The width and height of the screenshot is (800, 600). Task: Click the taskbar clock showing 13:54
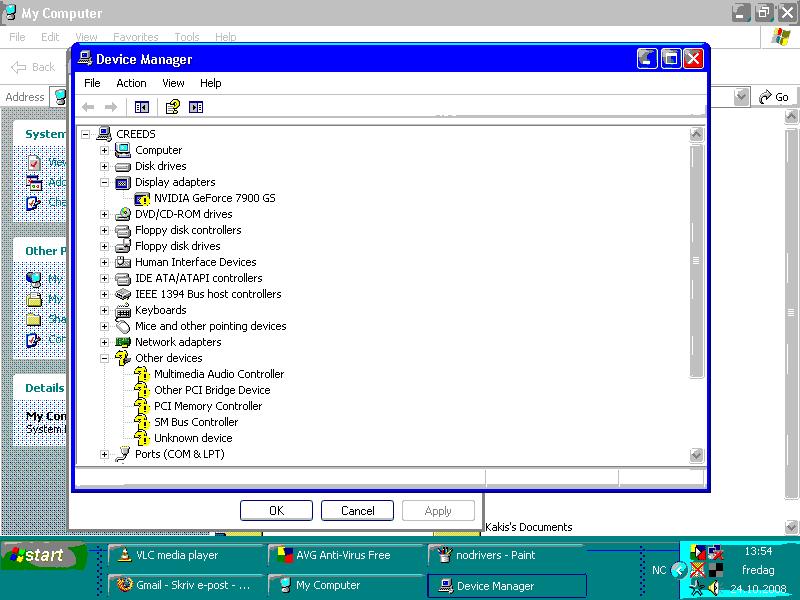pos(758,551)
